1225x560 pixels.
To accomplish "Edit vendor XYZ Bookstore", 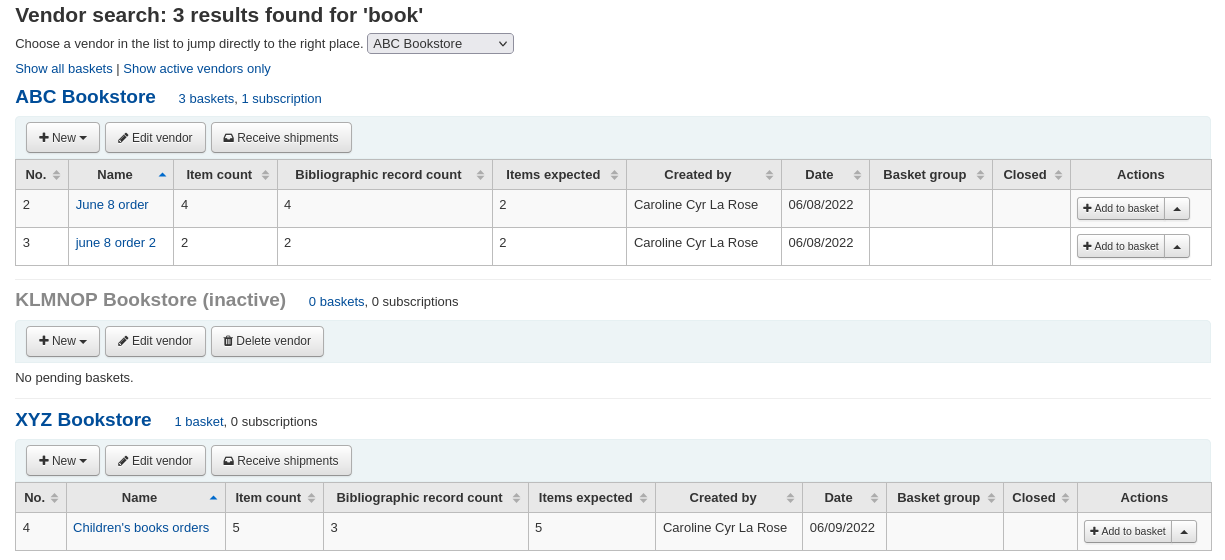I will (x=155, y=461).
